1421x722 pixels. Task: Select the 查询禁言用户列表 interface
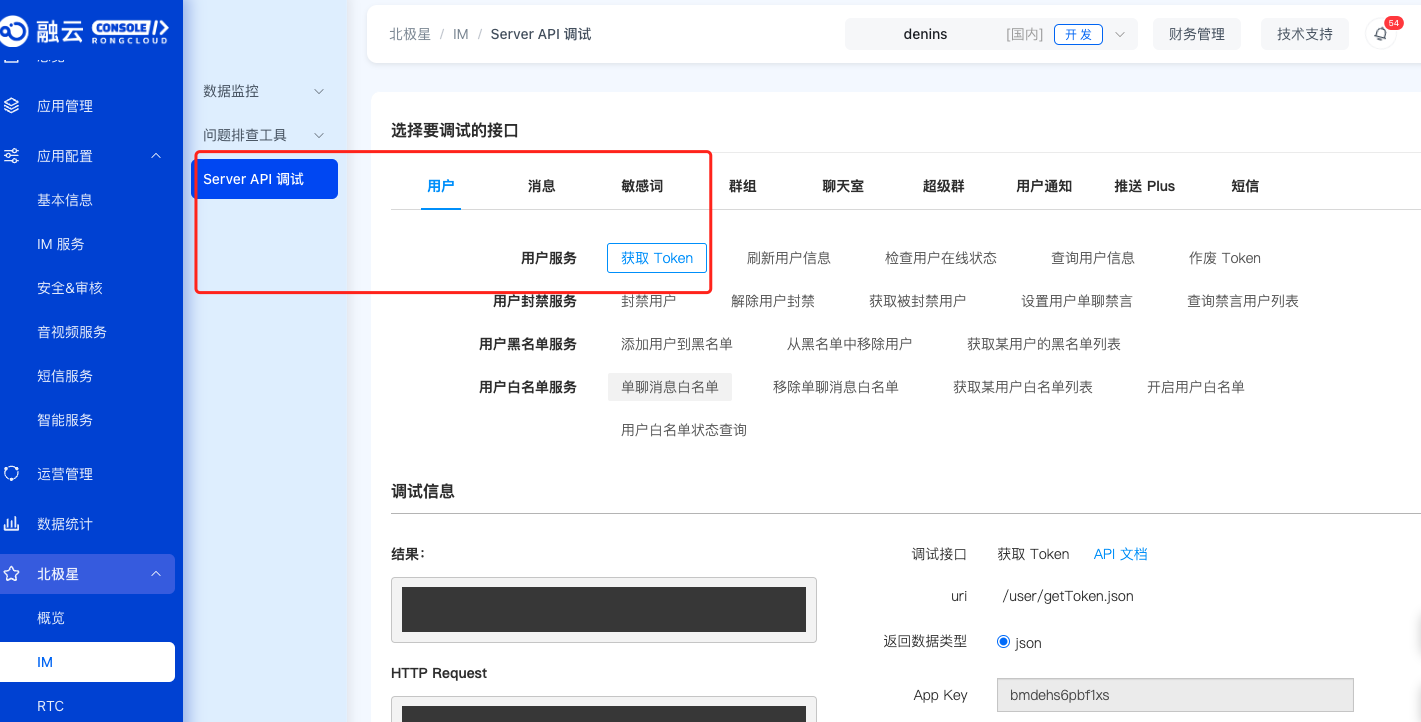click(1243, 301)
